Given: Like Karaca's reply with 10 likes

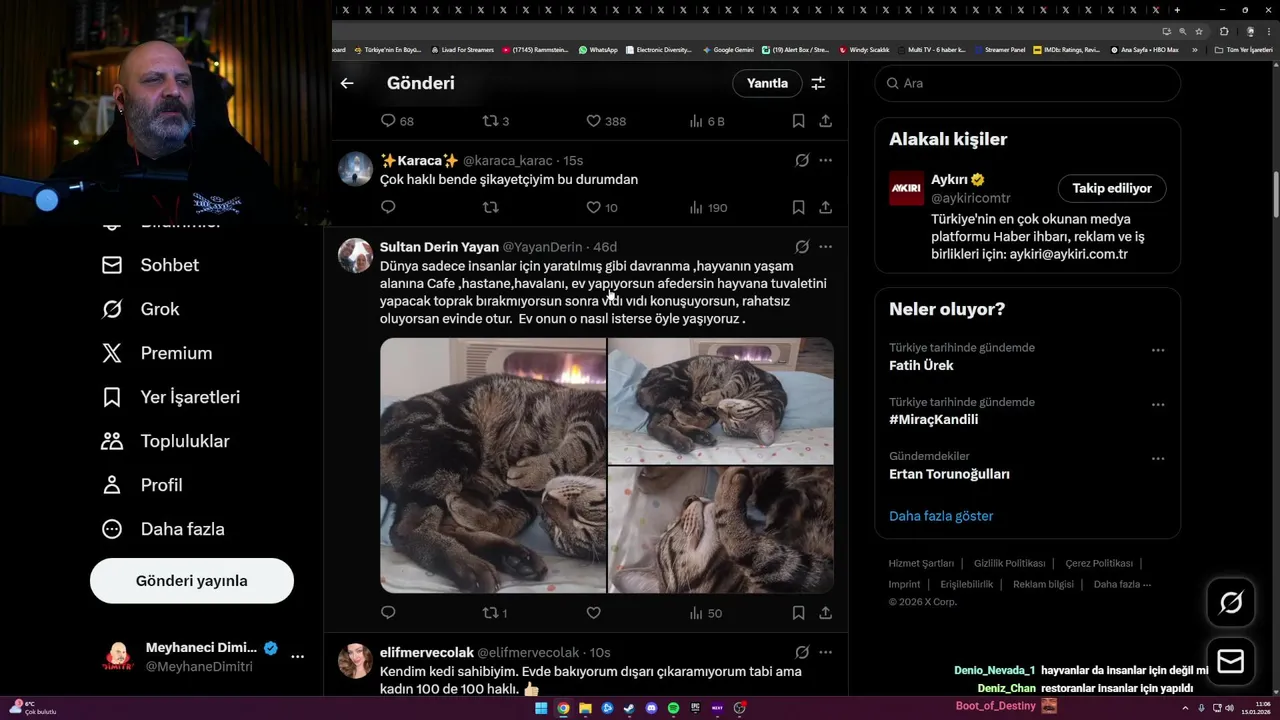Looking at the screenshot, I should (602, 207).
